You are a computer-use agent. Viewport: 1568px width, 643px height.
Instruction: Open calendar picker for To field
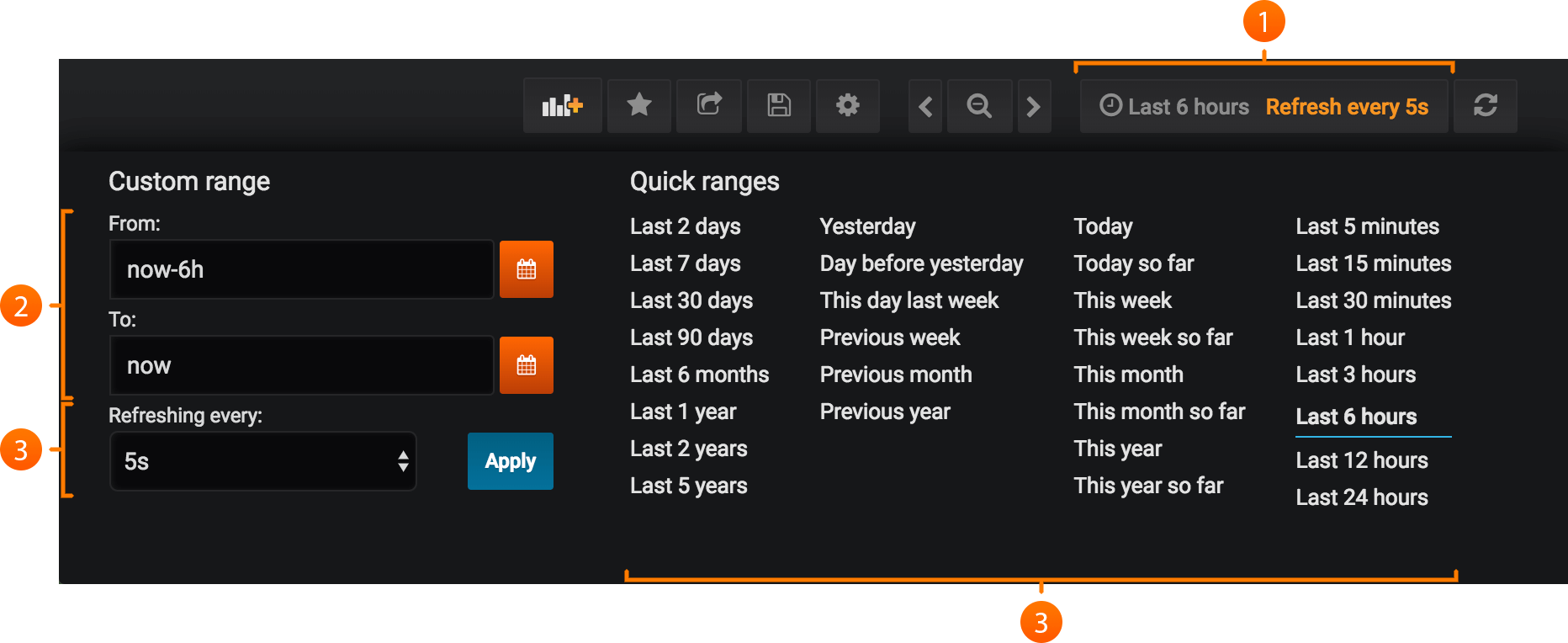[x=527, y=365]
